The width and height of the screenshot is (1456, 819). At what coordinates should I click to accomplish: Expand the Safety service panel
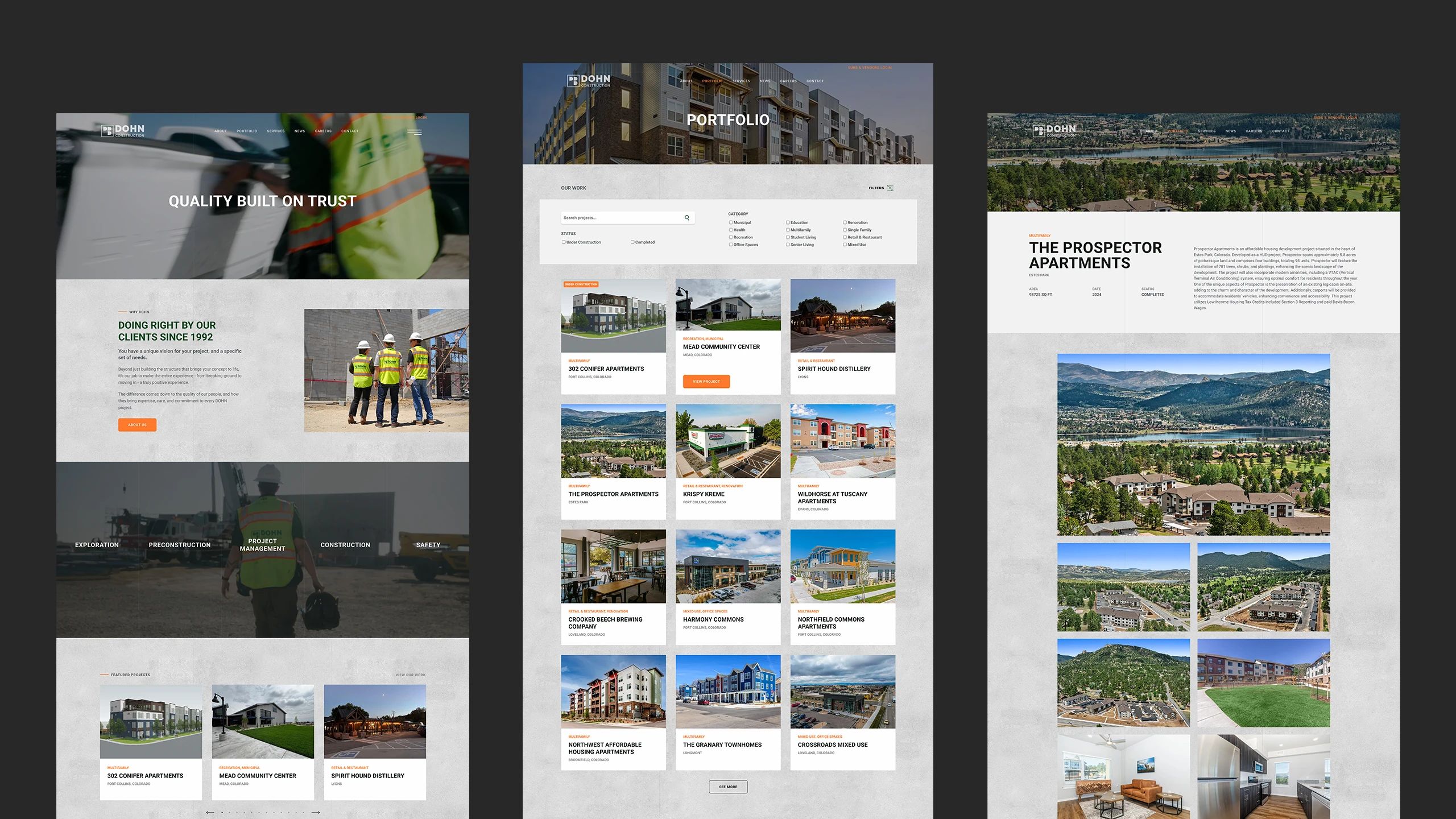point(428,545)
